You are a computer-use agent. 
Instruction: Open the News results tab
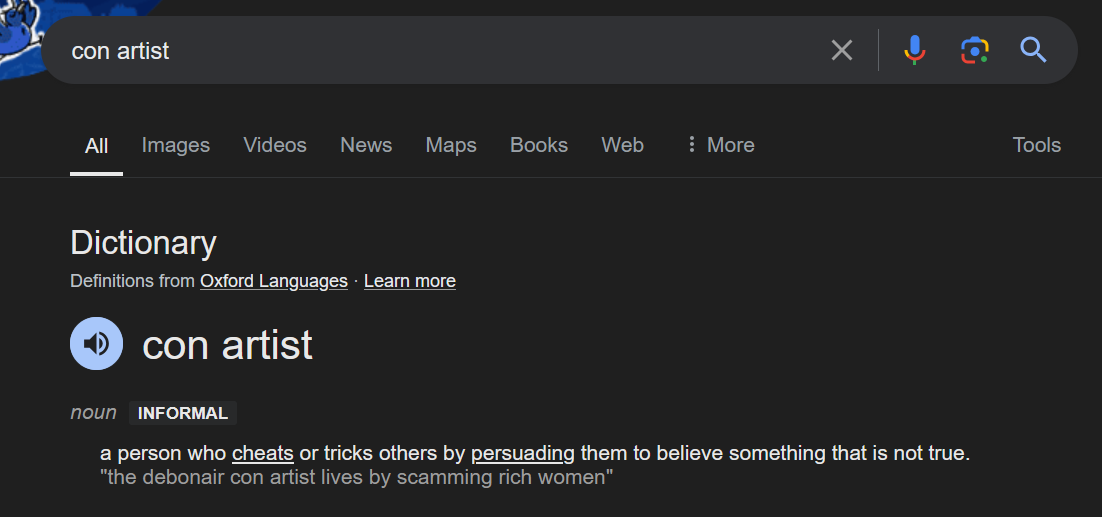[366, 145]
